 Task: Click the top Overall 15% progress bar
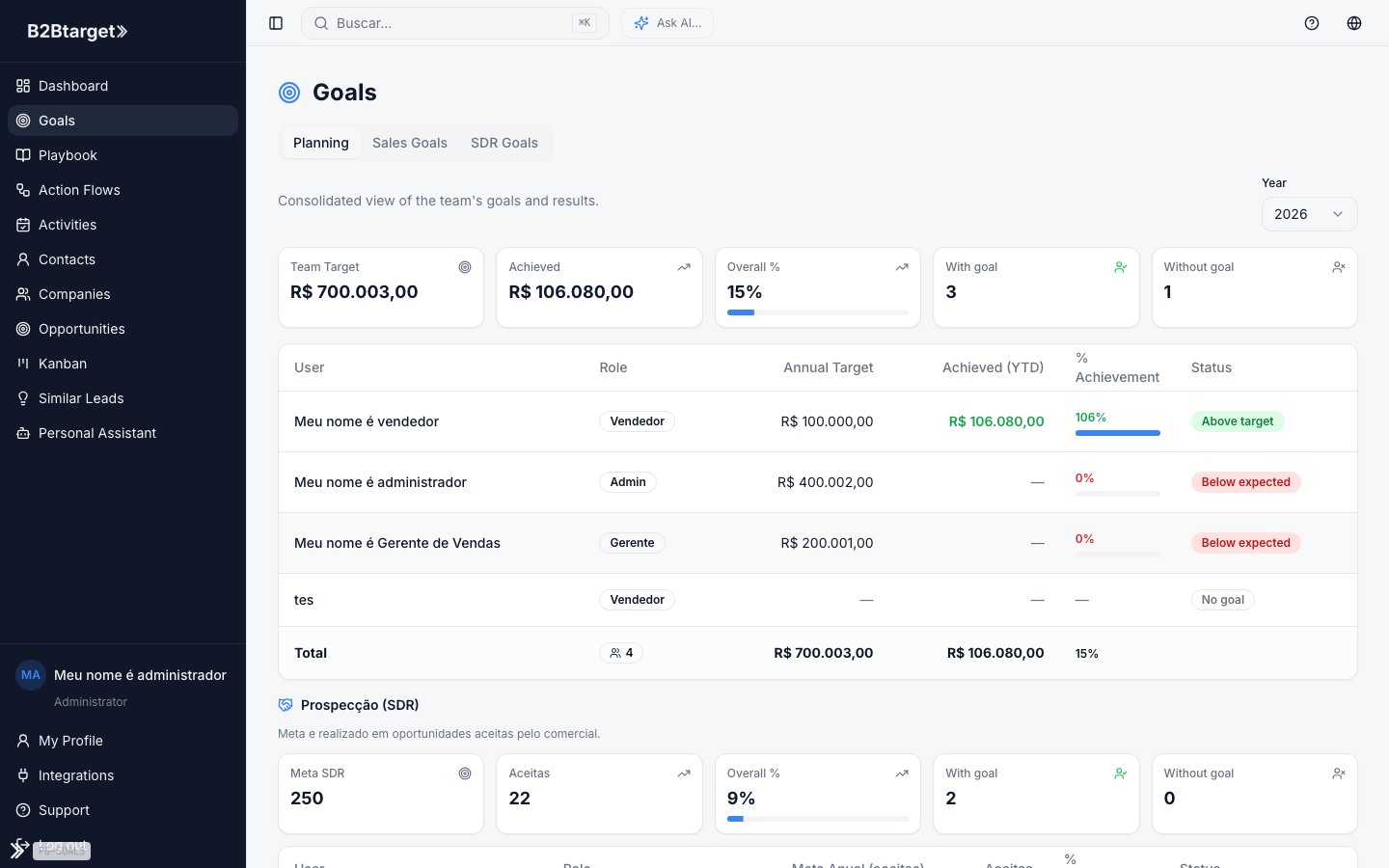point(818,312)
